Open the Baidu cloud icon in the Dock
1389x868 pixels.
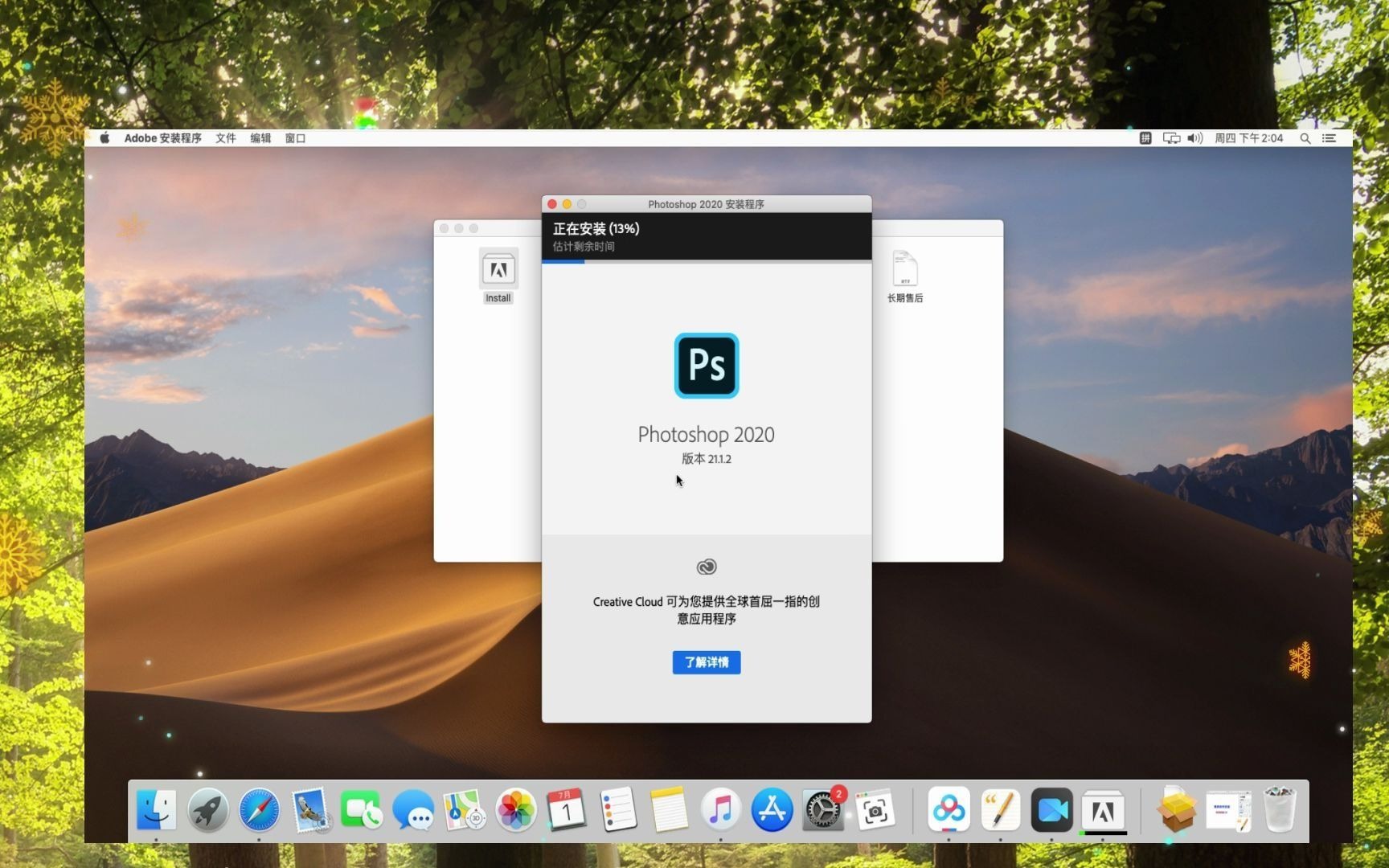click(x=949, y=809)
